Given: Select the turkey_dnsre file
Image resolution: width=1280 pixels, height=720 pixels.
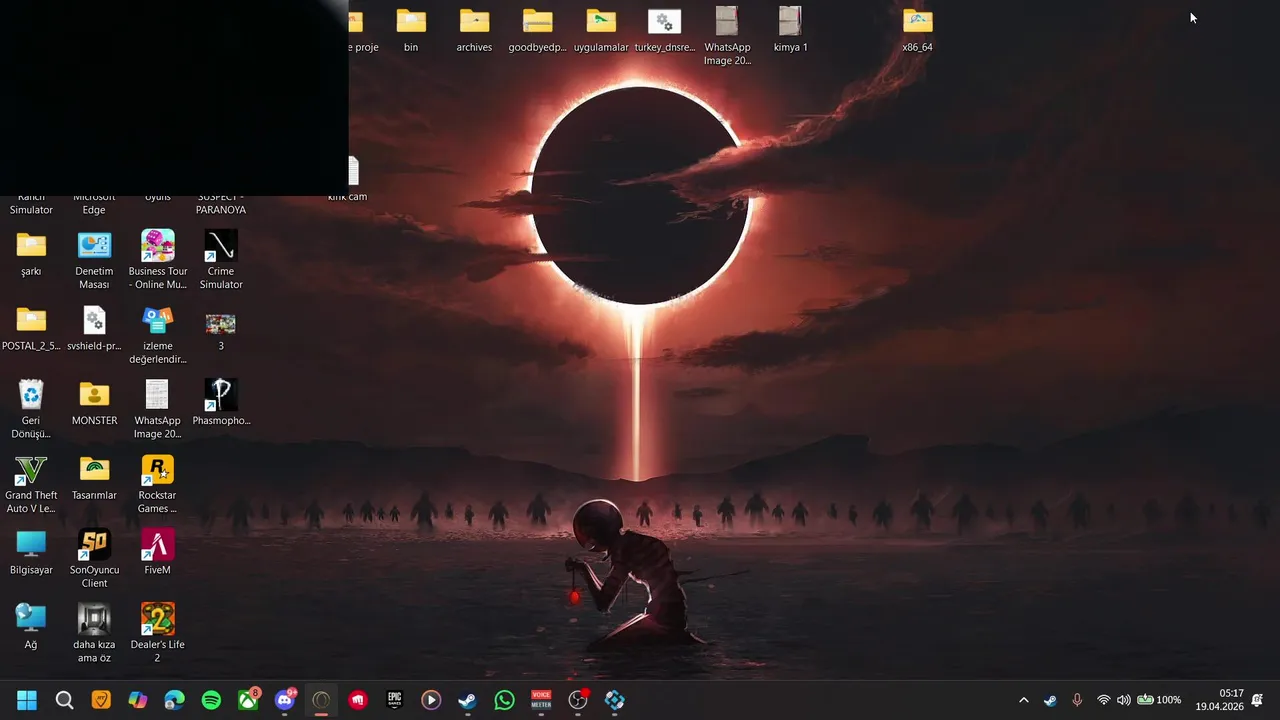Looking at the screenshot, I should point(664,29).
